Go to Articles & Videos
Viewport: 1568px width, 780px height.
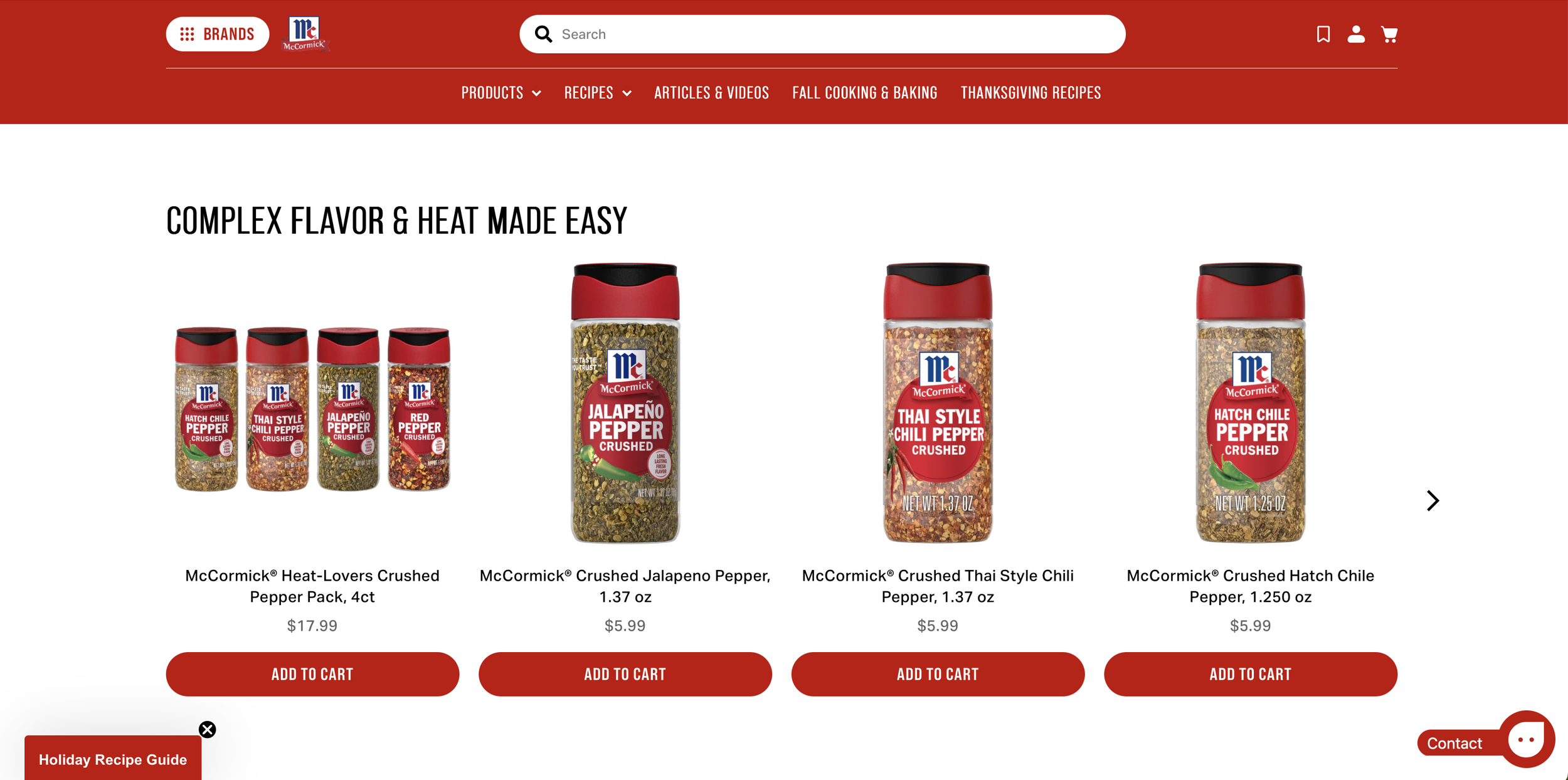click(x=711, y=93)
